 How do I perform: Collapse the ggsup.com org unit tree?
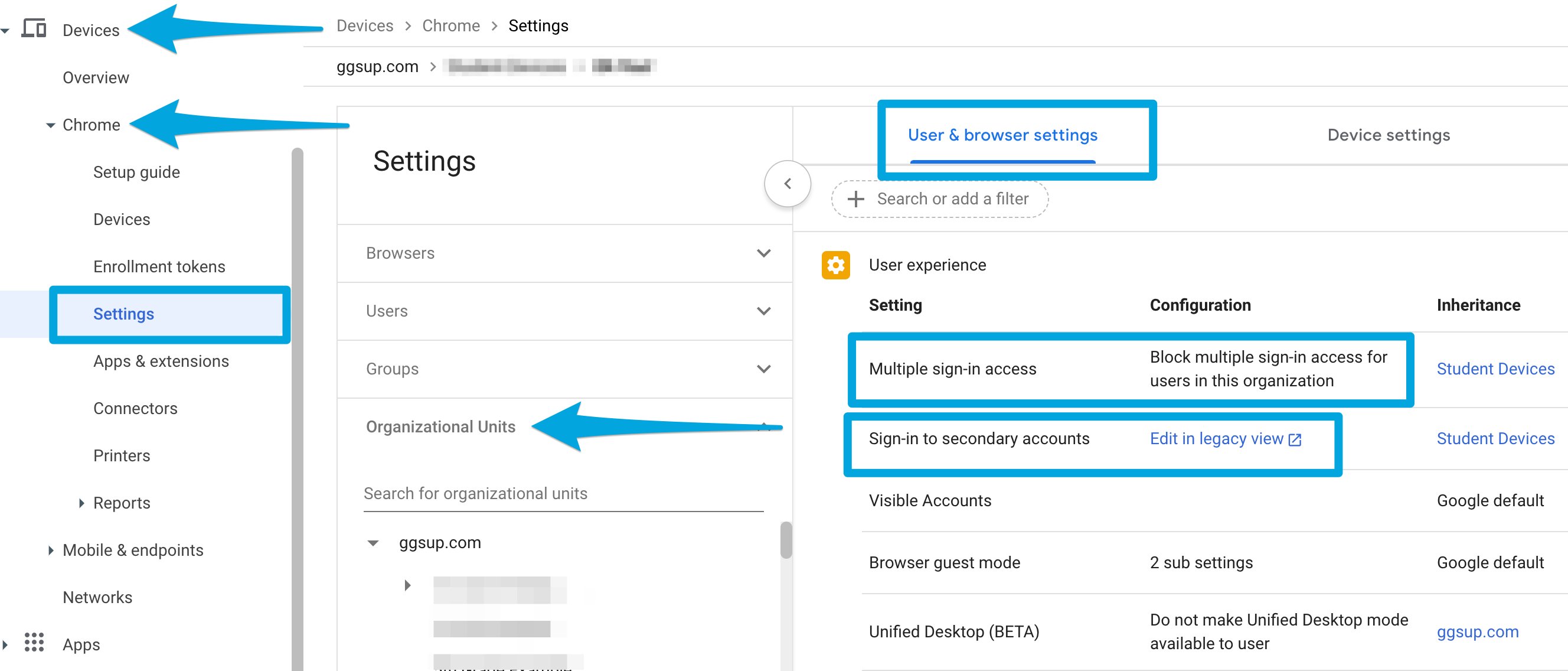point(373,542)
